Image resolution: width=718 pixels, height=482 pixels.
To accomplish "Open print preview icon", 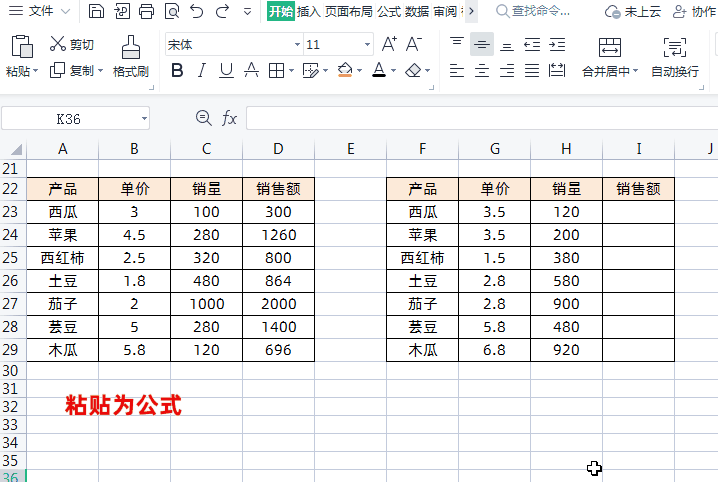I will click(172, 11).
